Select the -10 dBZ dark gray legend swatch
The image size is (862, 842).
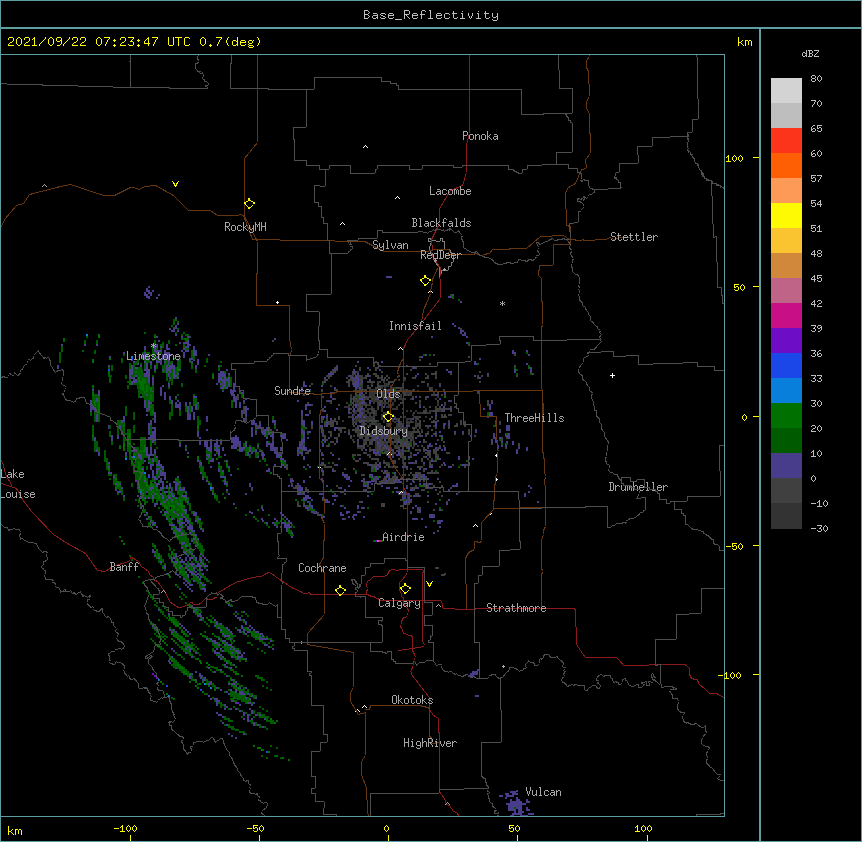[x=786, y=516]
